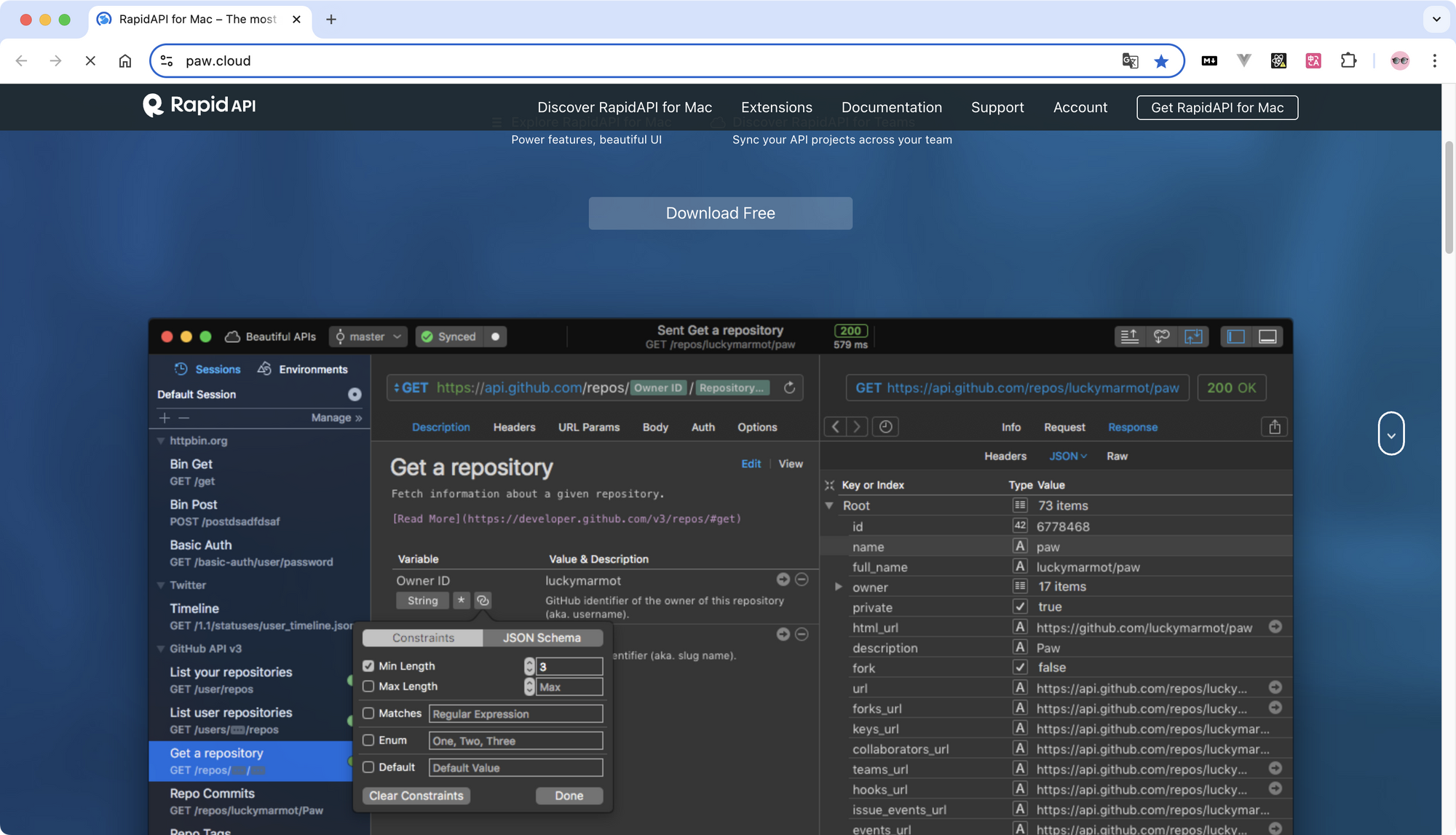Screen dimensions: 1456x835
Task: Click the Beautiful APIs cloud icon
Action: coord(232,336)
